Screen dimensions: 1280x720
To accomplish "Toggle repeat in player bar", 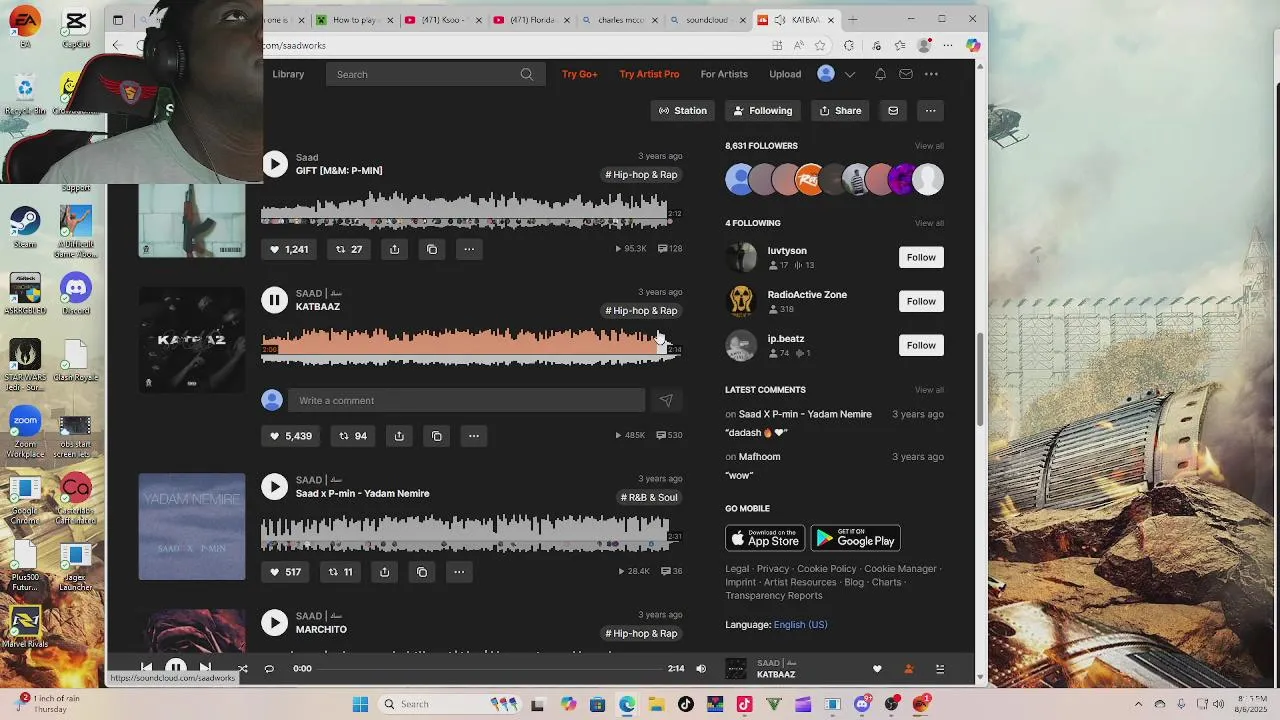I will click(x=269, y=668).
